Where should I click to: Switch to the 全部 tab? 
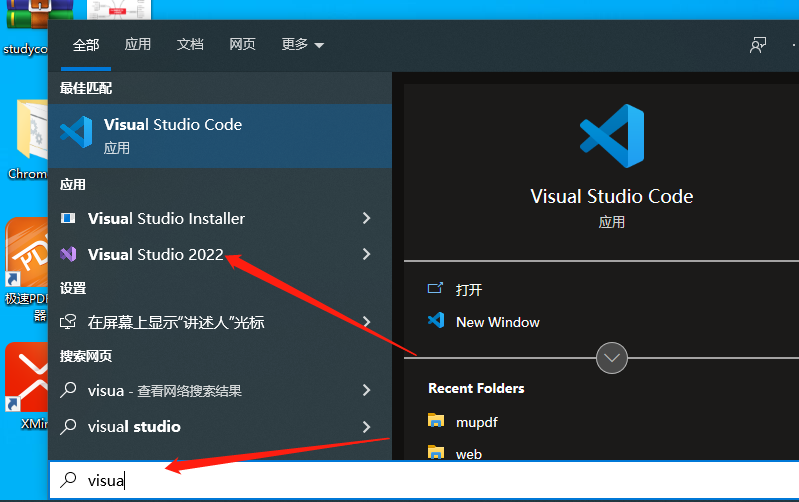coord(86,45)
